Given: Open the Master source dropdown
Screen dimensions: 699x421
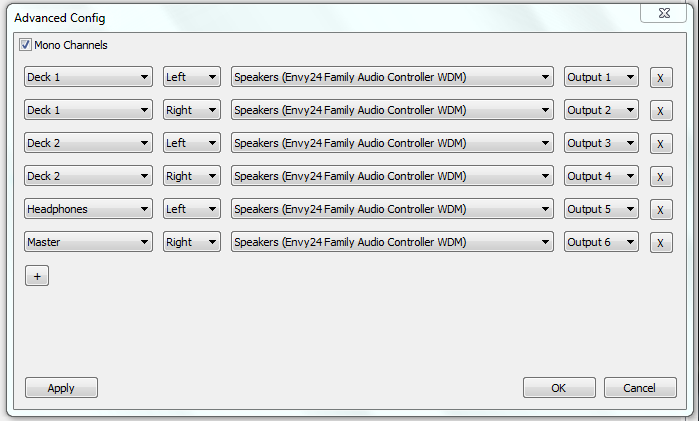Looking at the screenshot, I should [88, 242].
